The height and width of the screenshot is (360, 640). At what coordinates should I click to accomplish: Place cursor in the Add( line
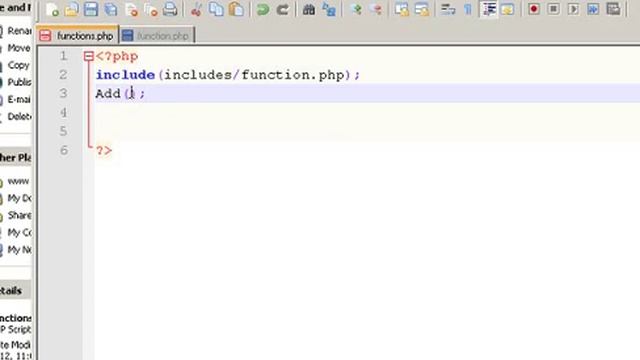(367, 94)
